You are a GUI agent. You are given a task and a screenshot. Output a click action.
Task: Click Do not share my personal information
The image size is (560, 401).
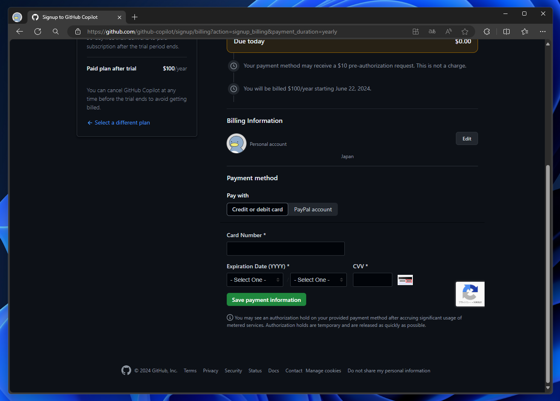point(389,371)
